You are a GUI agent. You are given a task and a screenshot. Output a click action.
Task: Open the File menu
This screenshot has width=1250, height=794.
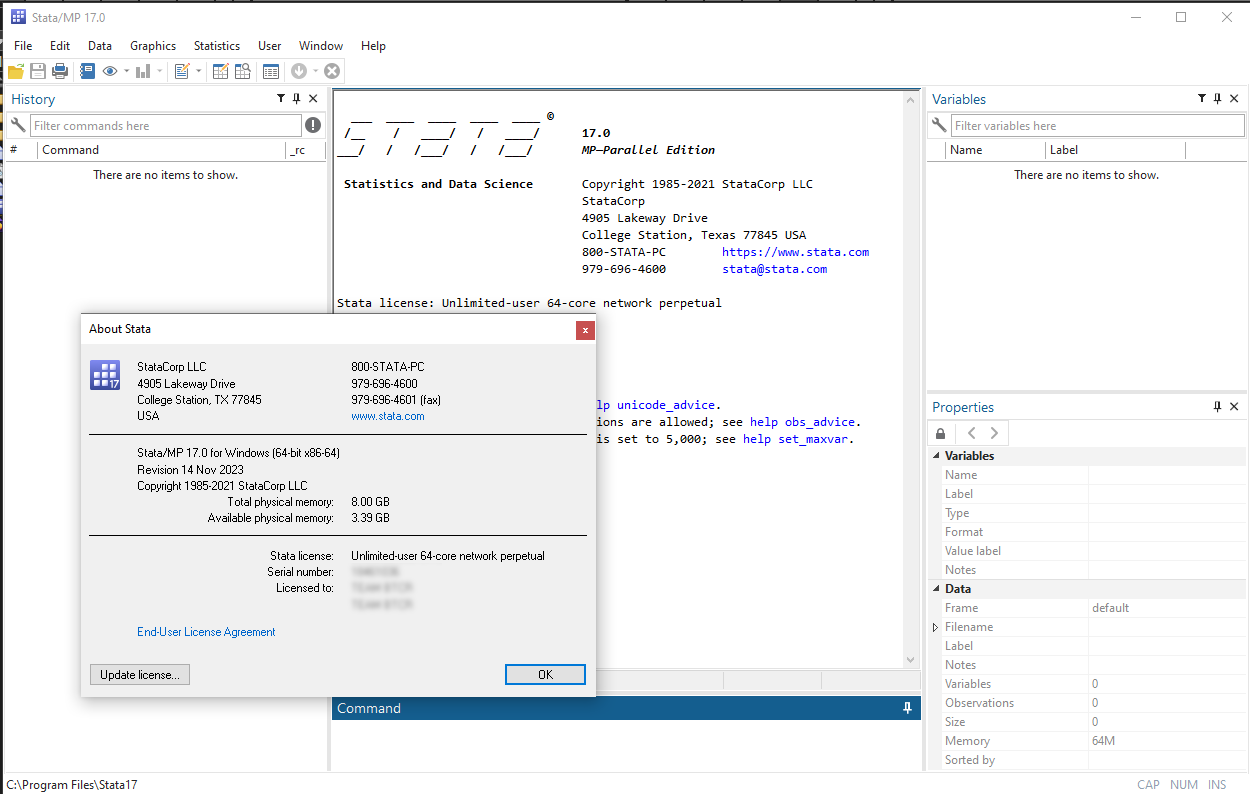(x=23, y=46)
